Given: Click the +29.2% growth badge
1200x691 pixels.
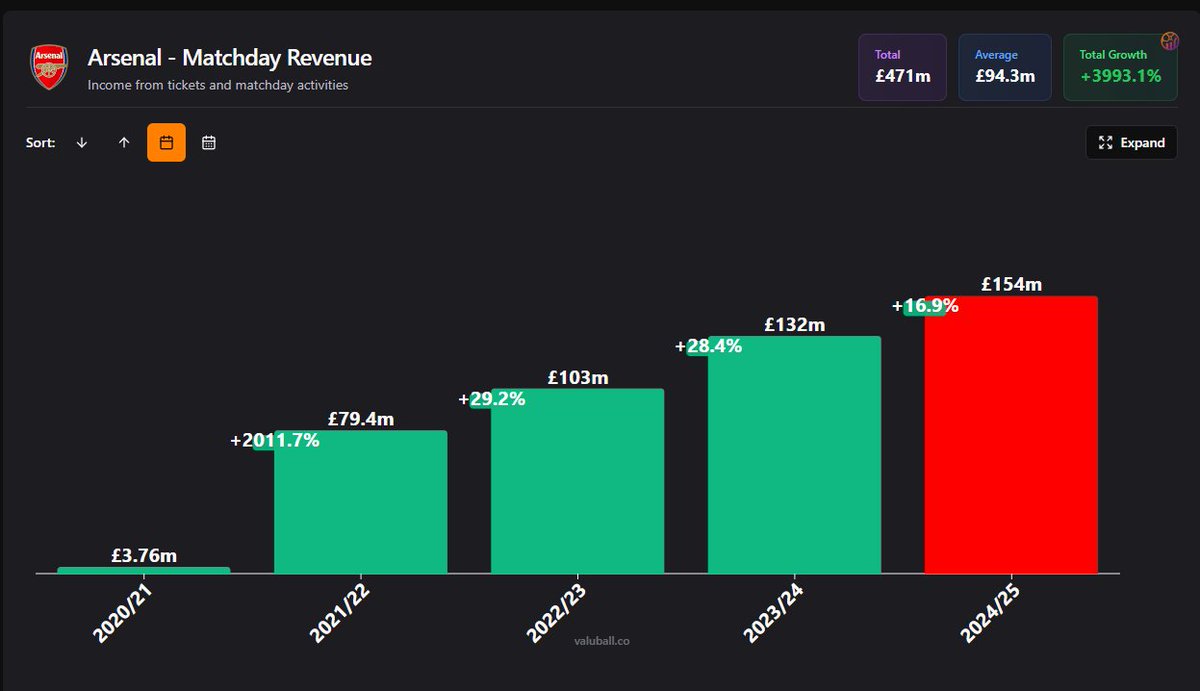Looking at the screenshot, I should pyautogui.click(x=492, y=398).
